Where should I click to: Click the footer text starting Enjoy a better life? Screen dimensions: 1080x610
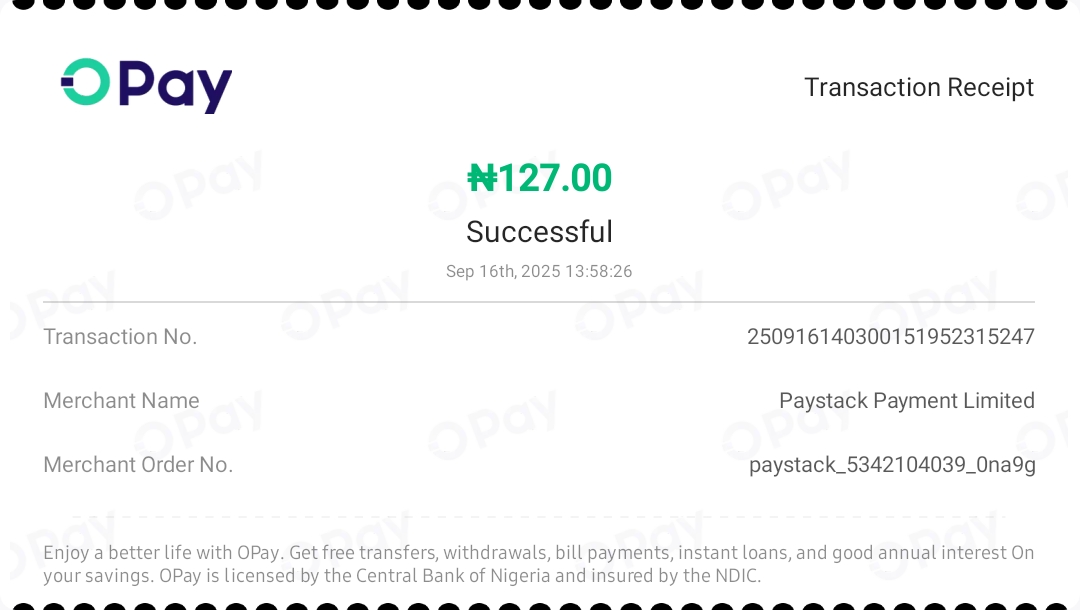539,564
